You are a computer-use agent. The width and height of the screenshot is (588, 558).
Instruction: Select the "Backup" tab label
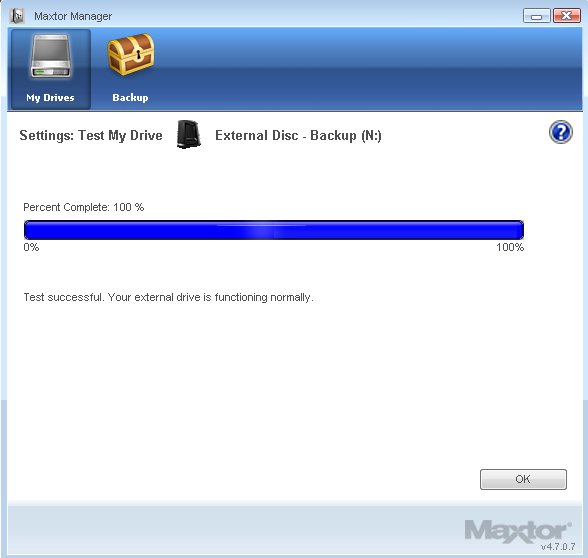[x=130, y=98]
